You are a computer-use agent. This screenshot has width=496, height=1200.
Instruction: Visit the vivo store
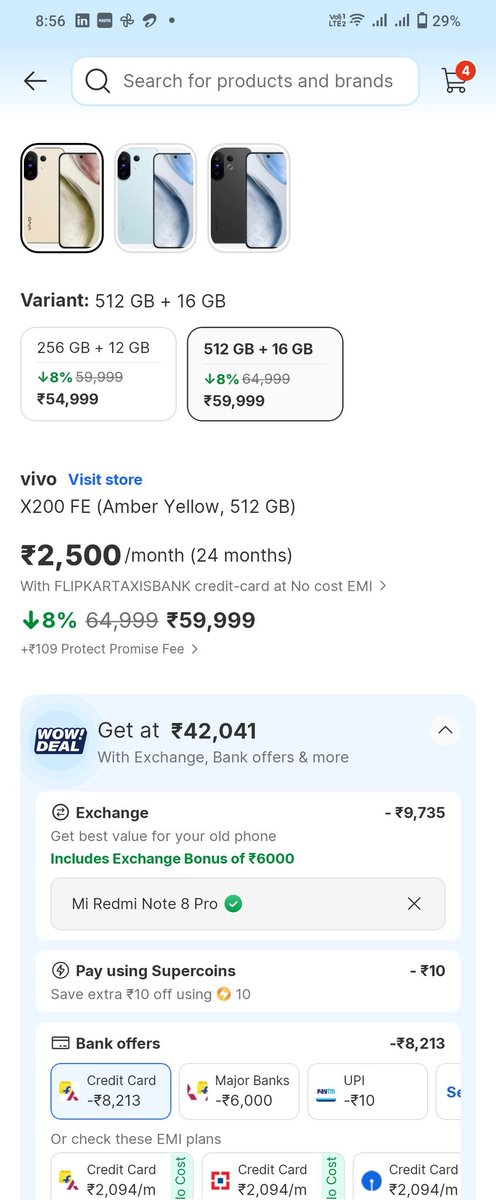coord(105,480)
